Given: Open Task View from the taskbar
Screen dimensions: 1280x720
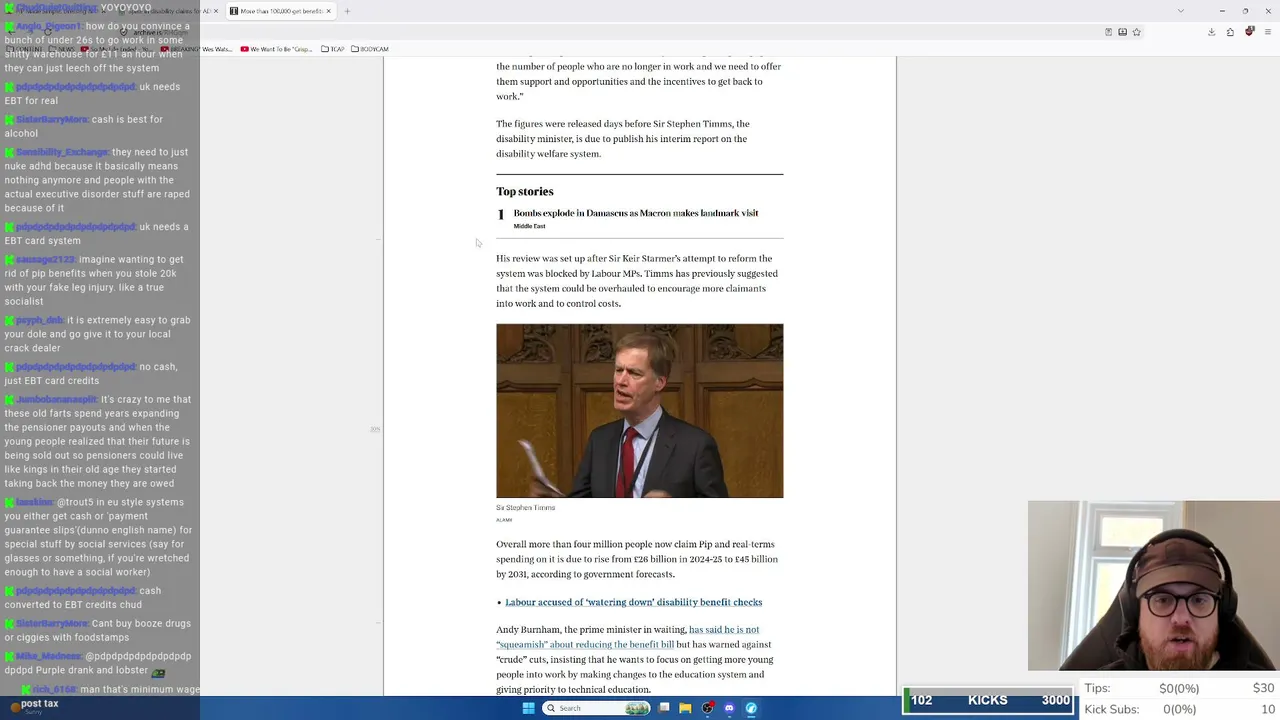Looking at the screenshot, I should (x=664, y=708).
